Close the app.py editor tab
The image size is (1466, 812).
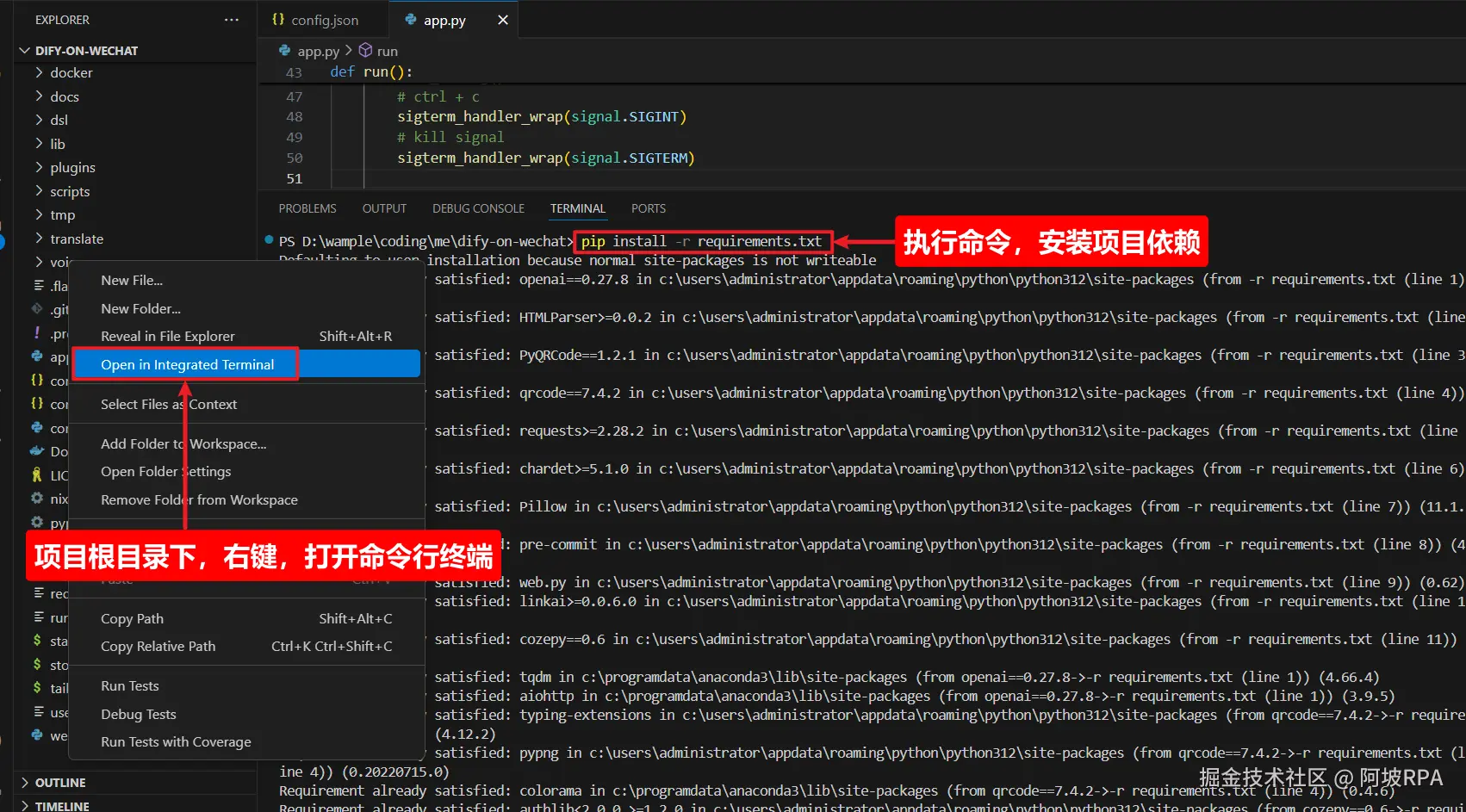503,20
